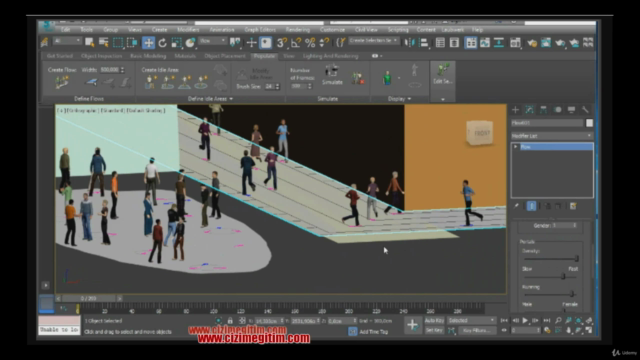The height and width of the screenshot is (360, 640).
Task: Click the Delete people icon next to Simulate
Action: pyautogui.click(x=358, y=78)
